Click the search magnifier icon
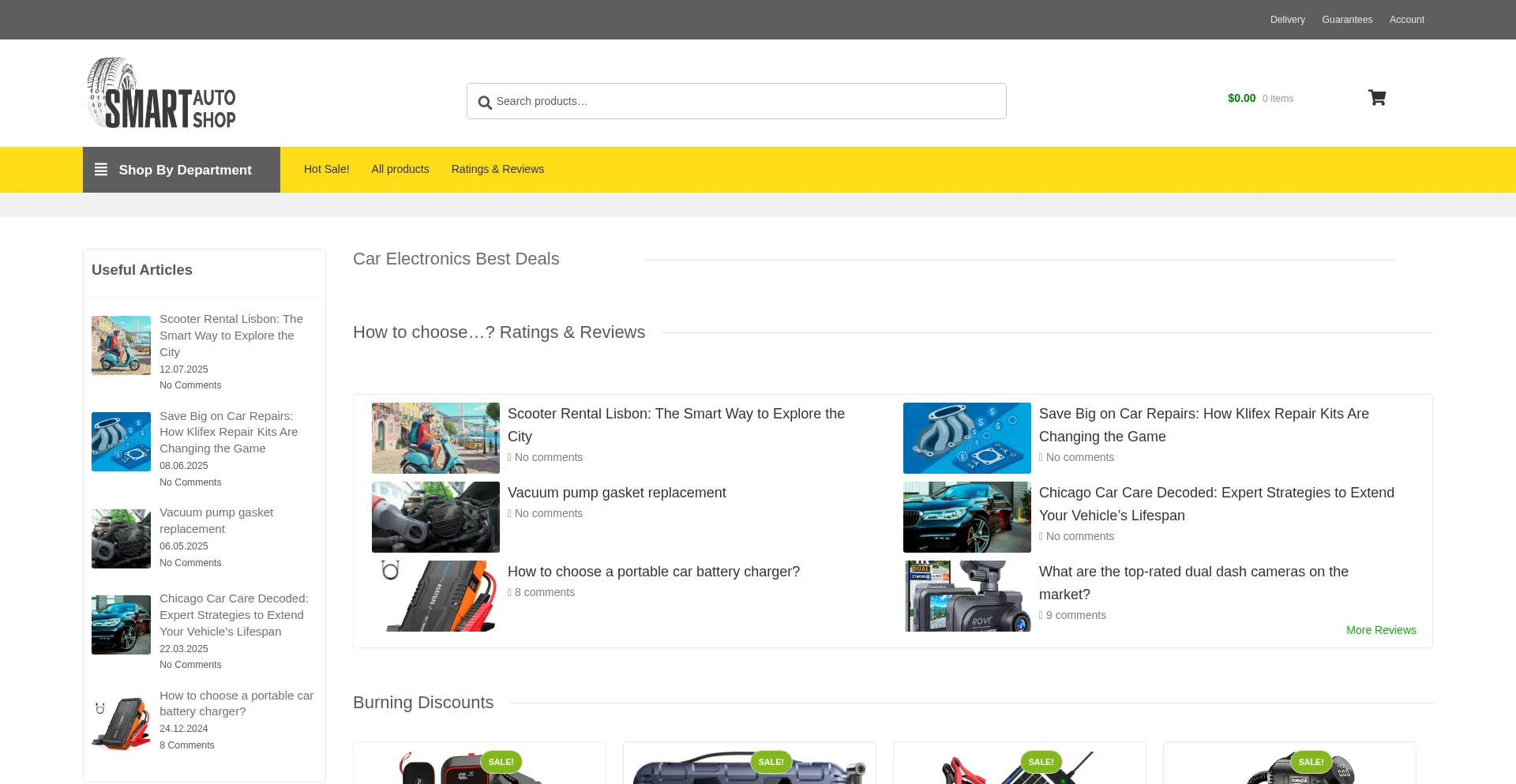This screenshot has width=1516, height=784. tap(485, 103)
